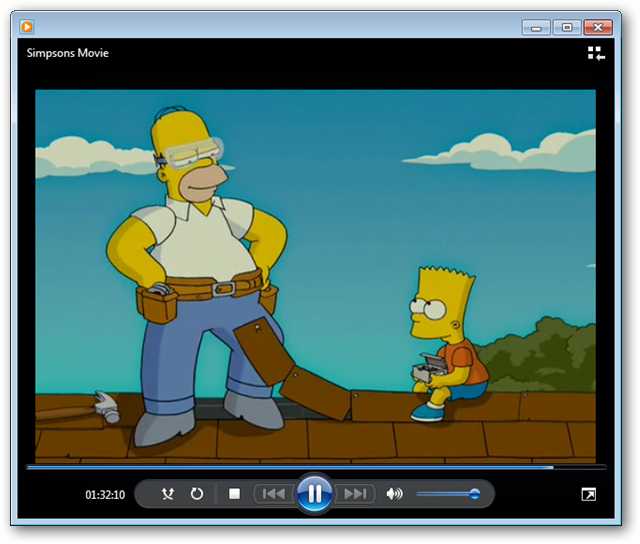Skip to the next track

(355, 494)
